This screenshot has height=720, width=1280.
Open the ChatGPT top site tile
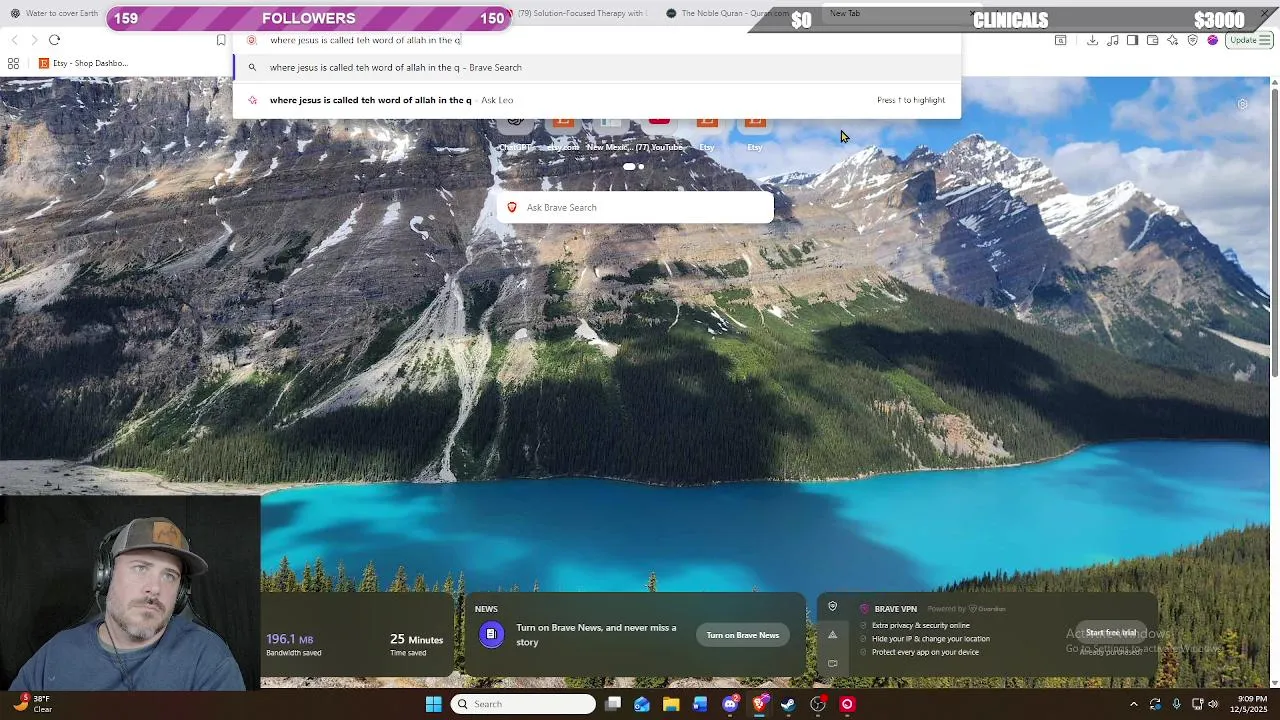click(516, 132)
